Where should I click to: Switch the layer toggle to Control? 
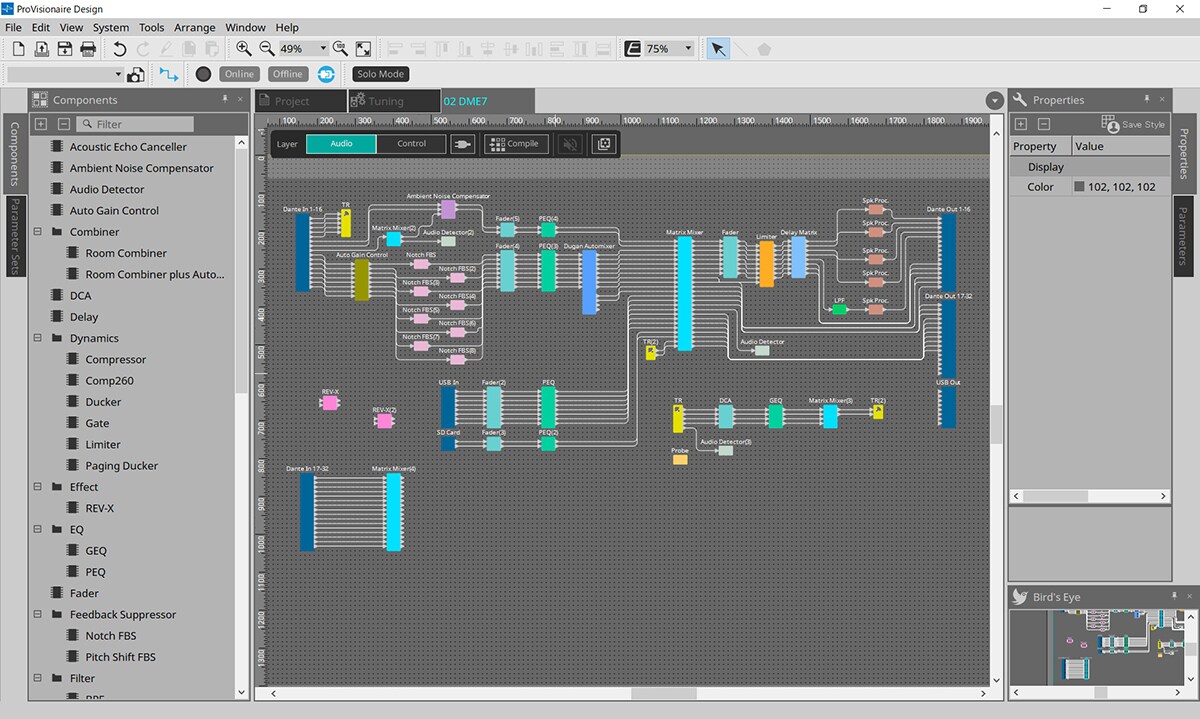click(412, 143)
